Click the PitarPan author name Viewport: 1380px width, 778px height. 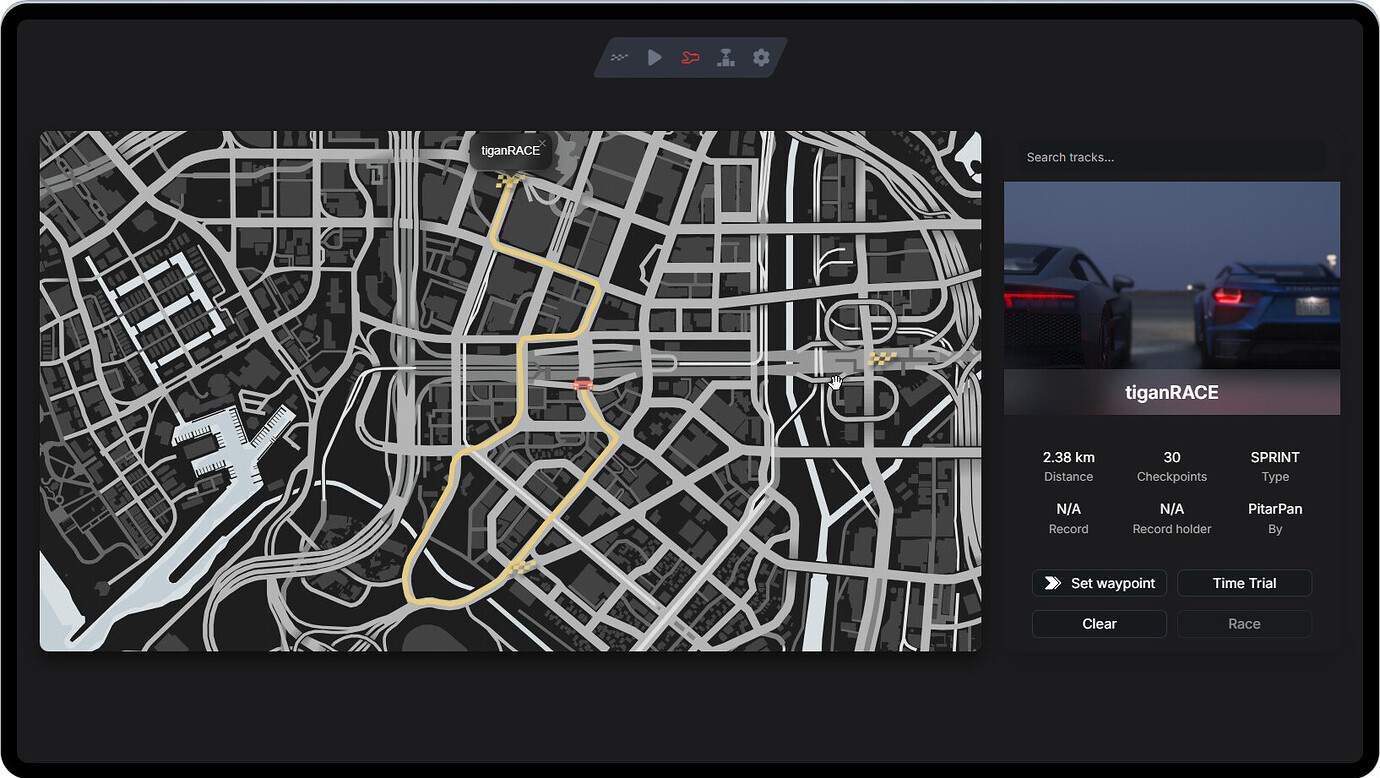[1275, 509]
